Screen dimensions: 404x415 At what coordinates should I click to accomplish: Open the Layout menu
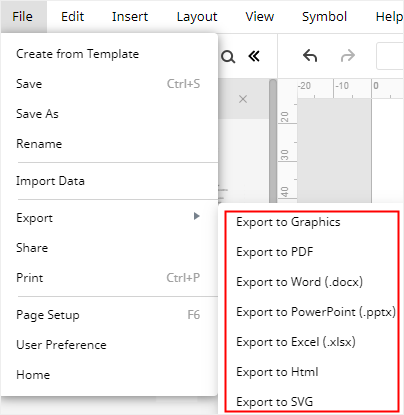[x=197, y=16]
